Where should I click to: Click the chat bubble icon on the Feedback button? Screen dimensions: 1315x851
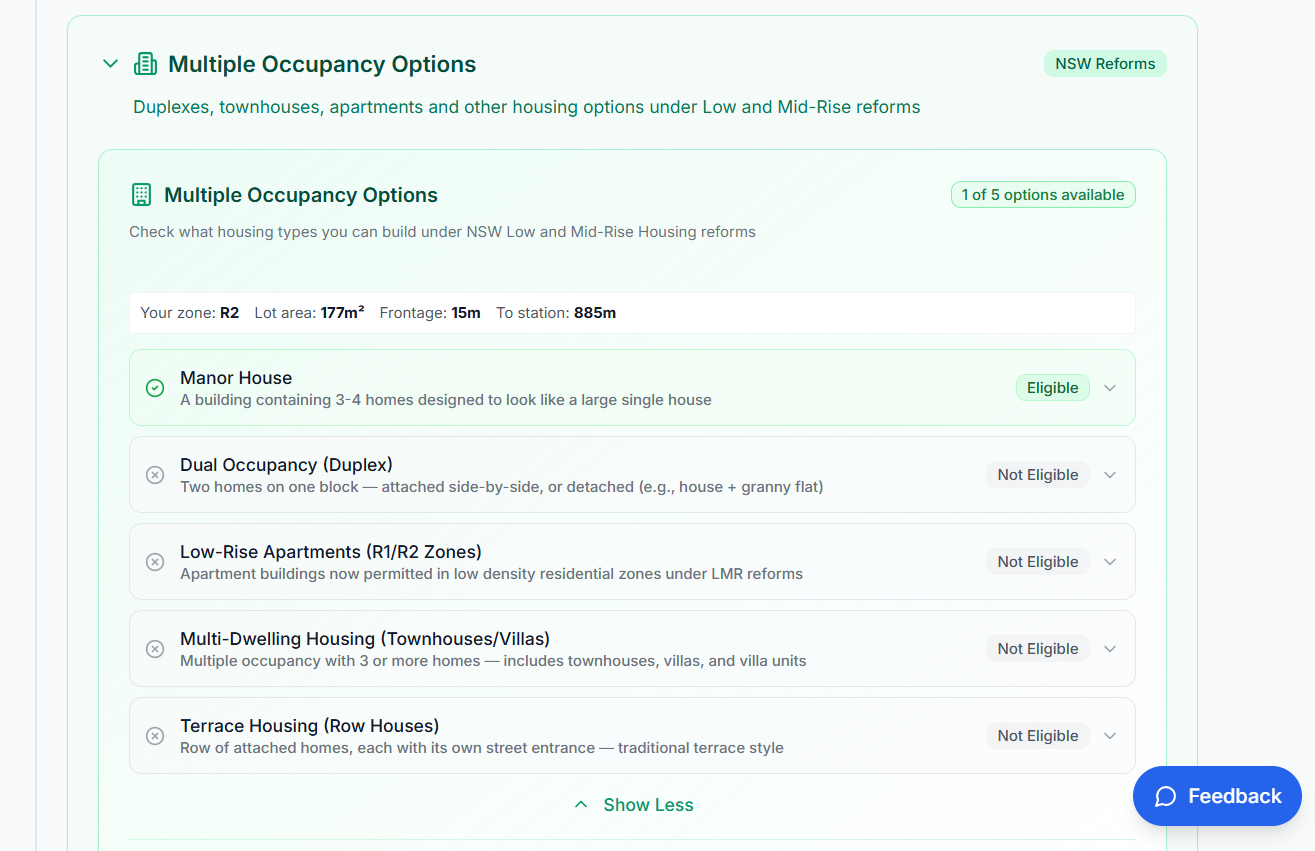(1167, 796)
